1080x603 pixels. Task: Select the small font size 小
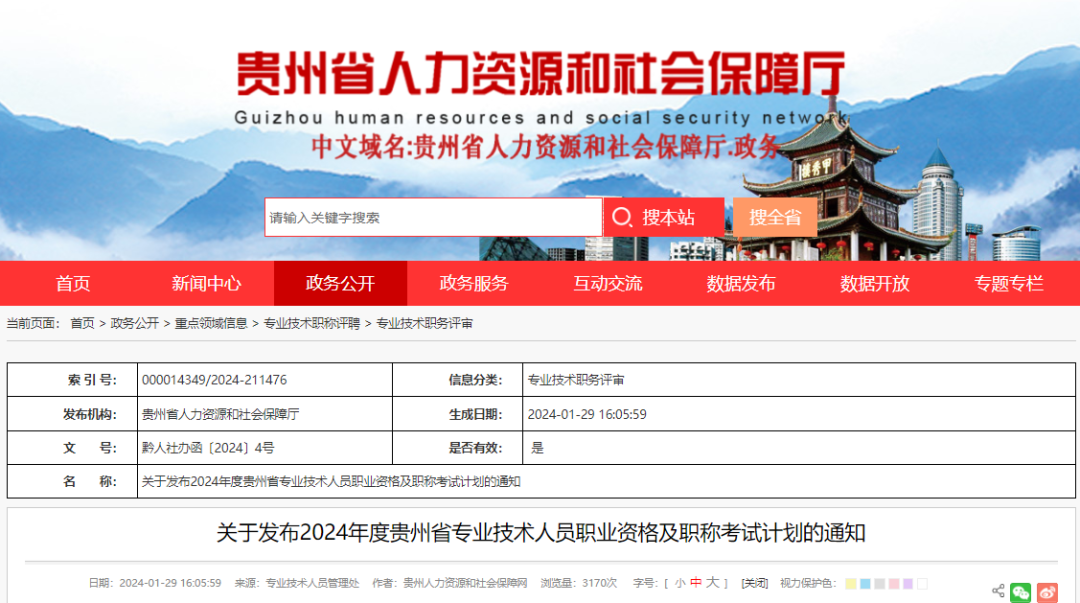[679, 584]
